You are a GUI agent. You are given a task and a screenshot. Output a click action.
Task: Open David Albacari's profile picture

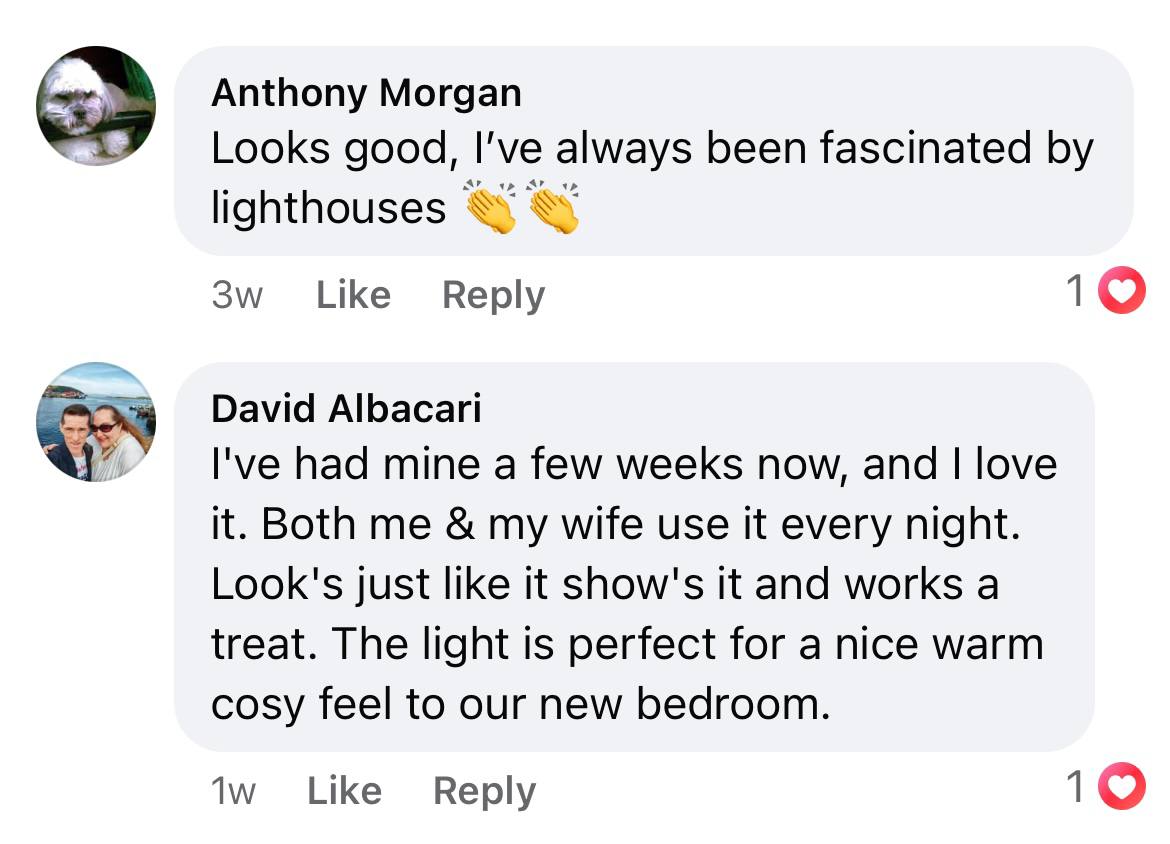pos(96,421)
